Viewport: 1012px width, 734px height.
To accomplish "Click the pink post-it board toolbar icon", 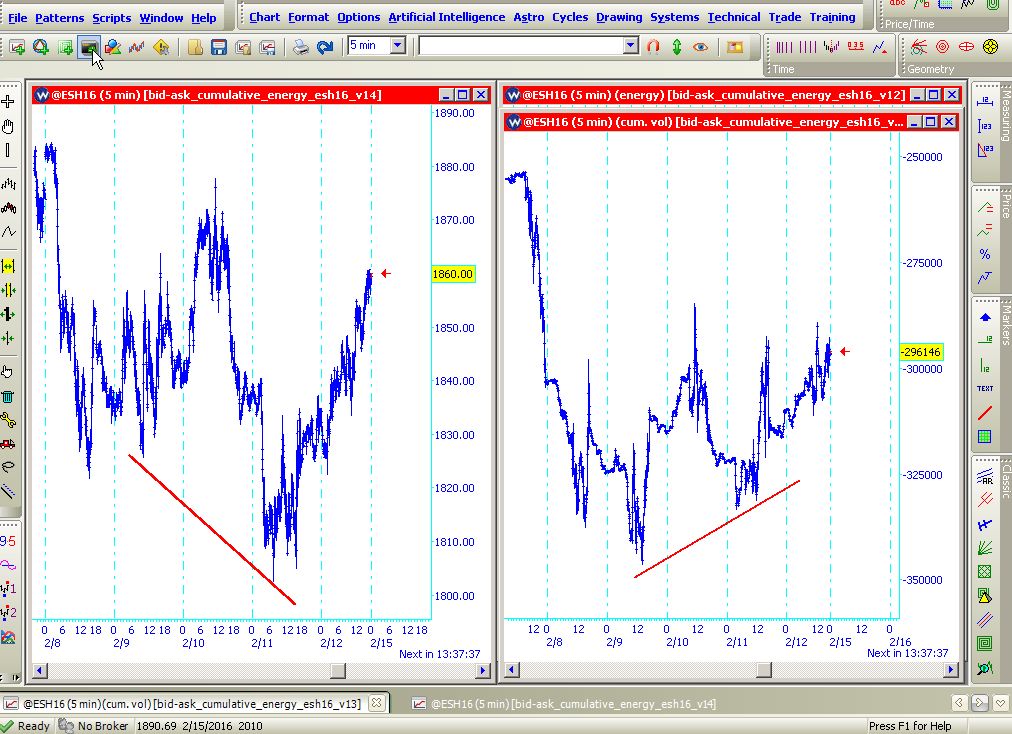I will (x=734, y=46).
